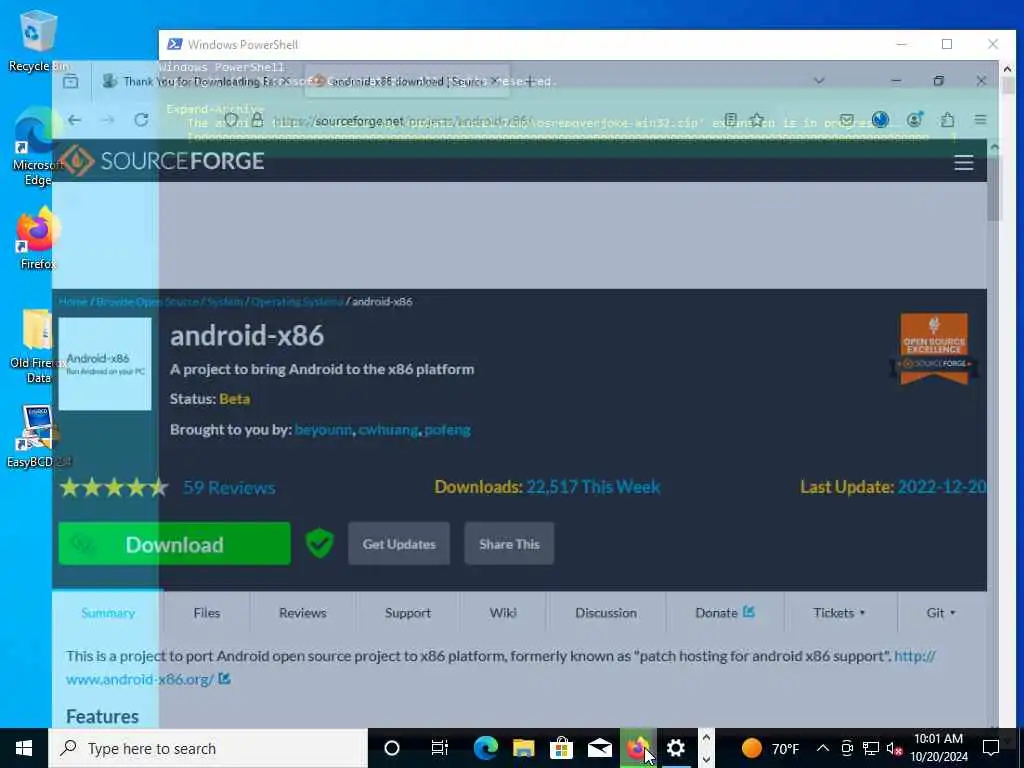
Task: Click the Share This button
Action: tap(509, 544)
